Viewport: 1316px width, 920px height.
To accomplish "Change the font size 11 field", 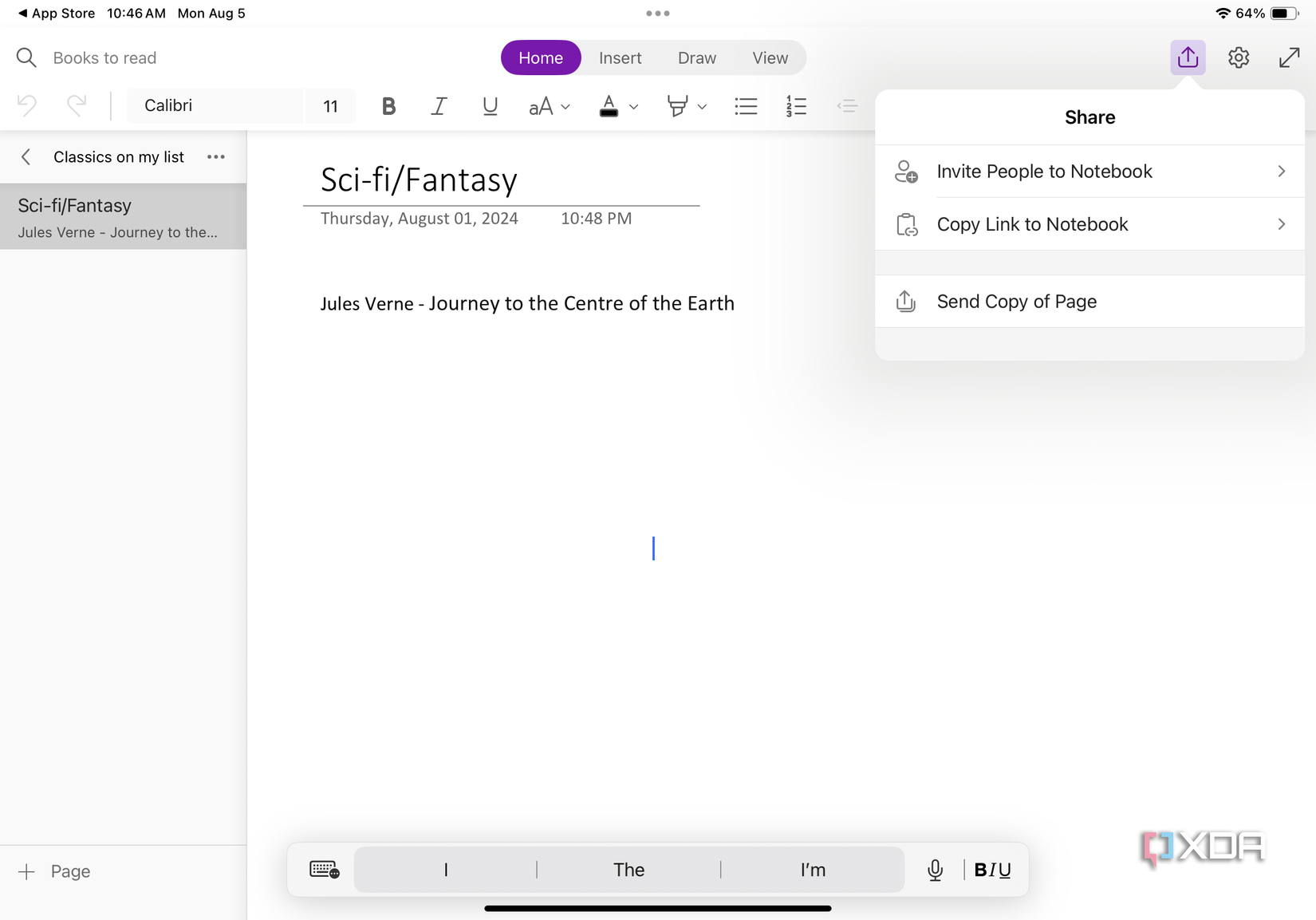I will [330, 106].
